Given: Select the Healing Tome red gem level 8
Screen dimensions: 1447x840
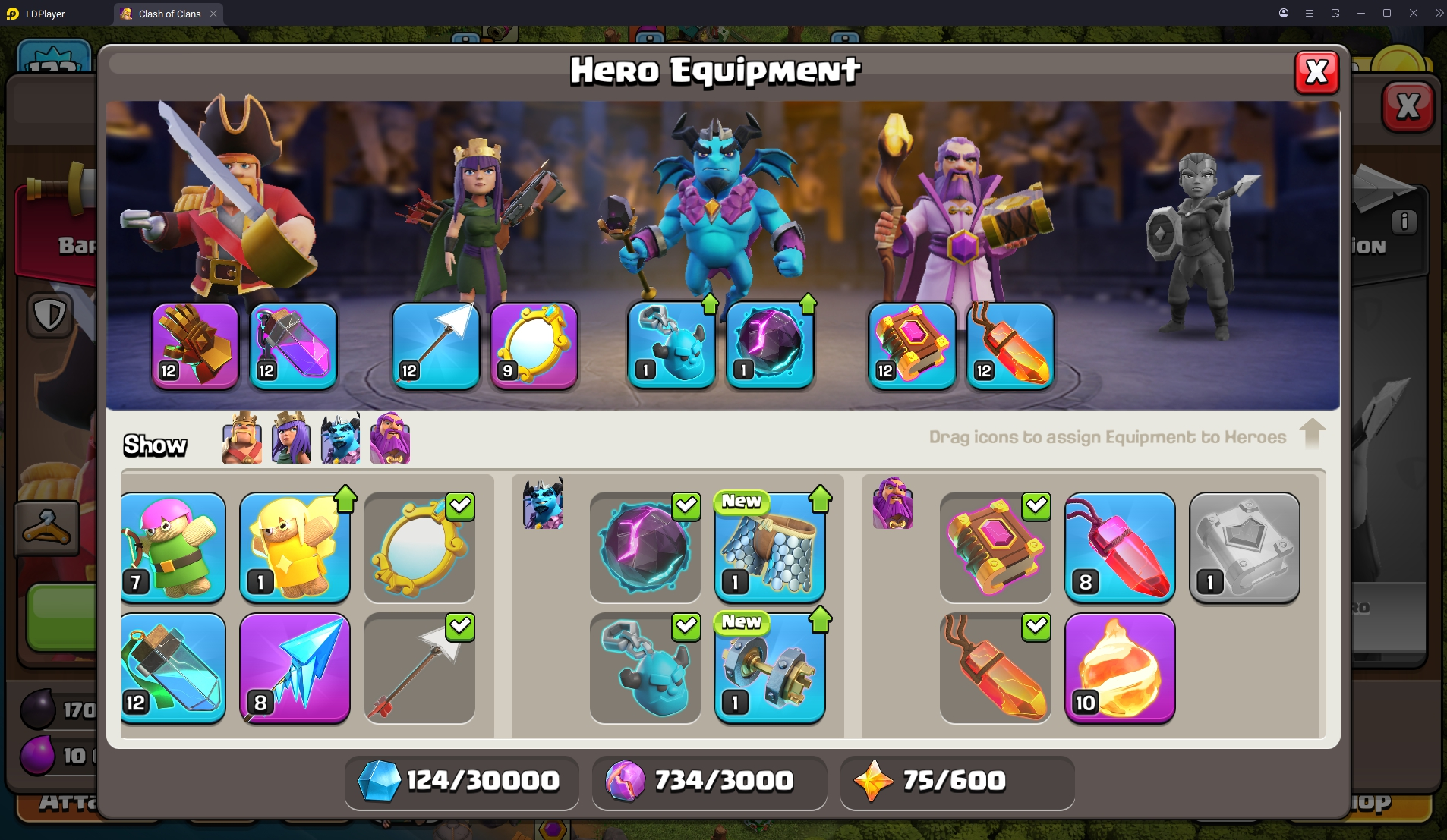Looking at the screenshot, I should (1120, 547).
